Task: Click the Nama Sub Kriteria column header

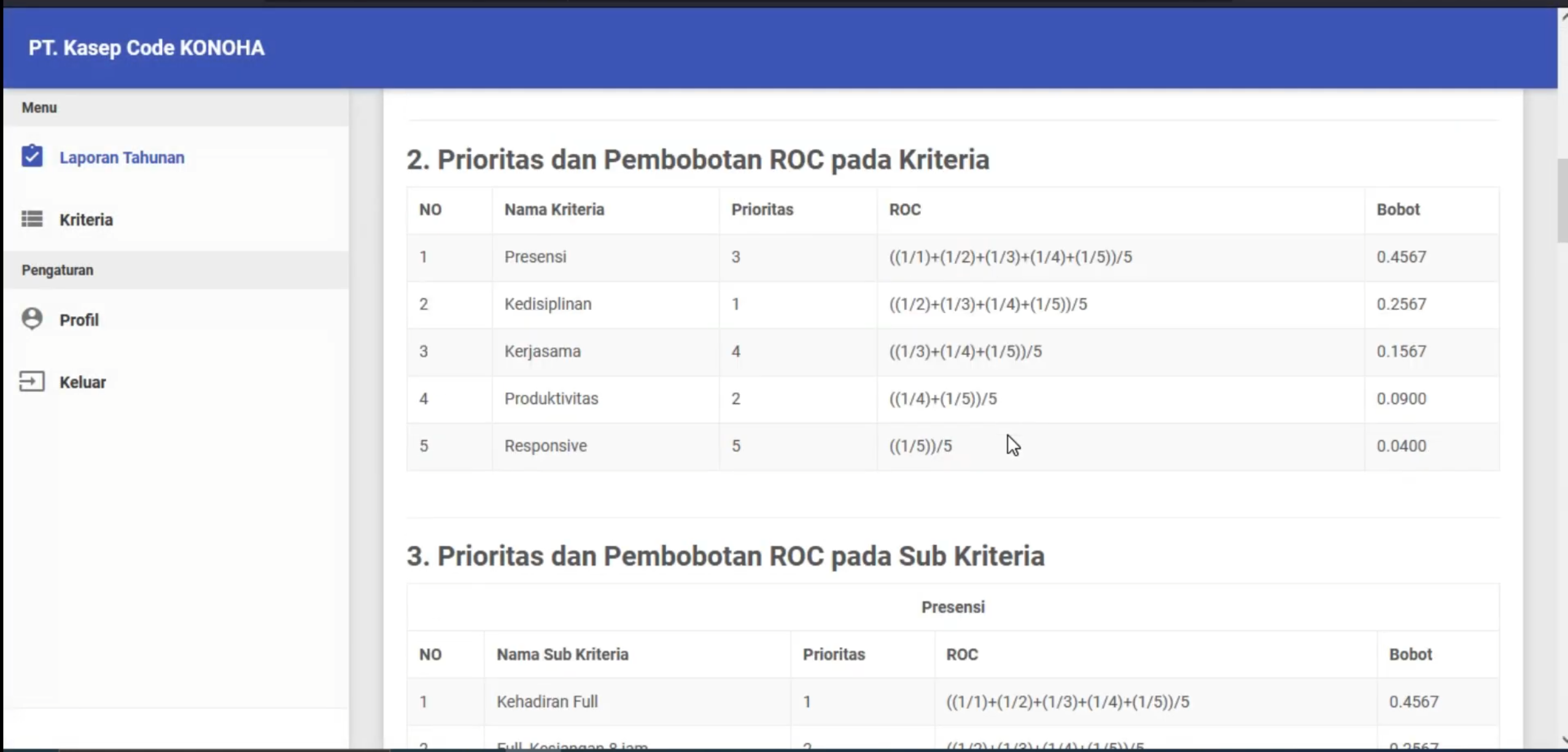Action: tap(562, 654)
